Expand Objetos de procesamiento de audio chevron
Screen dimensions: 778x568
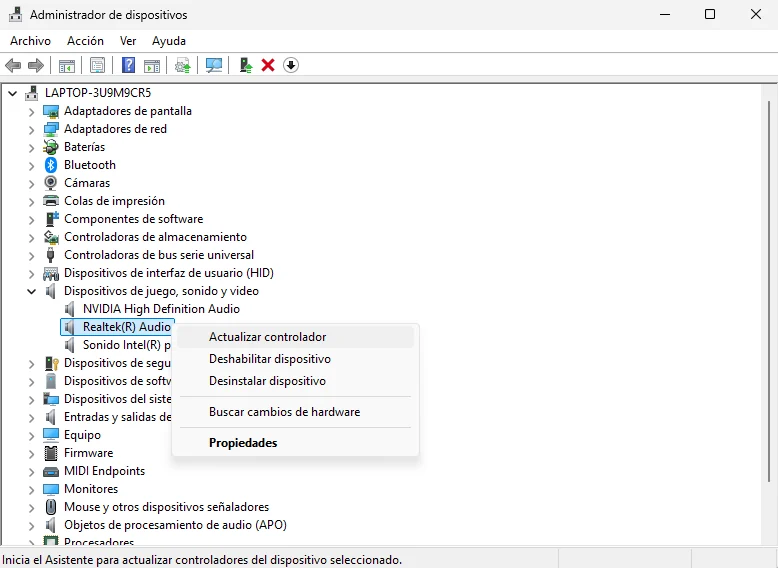click(x=31, y=525)
